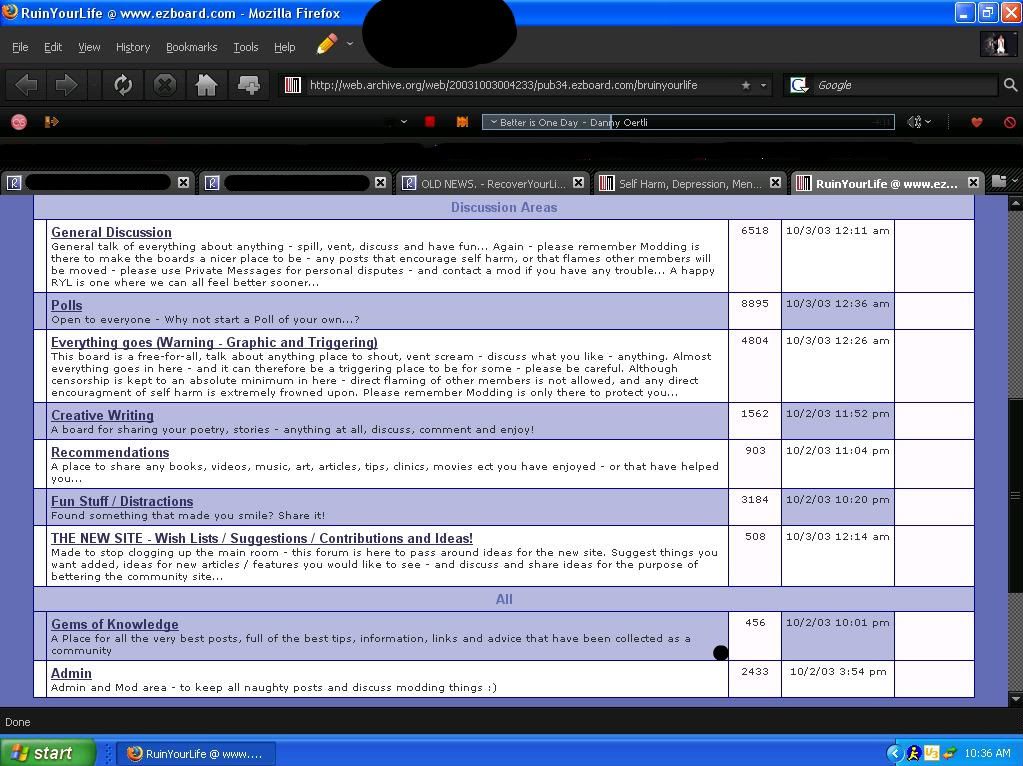Skip to next track on music toolbar

(462, 122)
